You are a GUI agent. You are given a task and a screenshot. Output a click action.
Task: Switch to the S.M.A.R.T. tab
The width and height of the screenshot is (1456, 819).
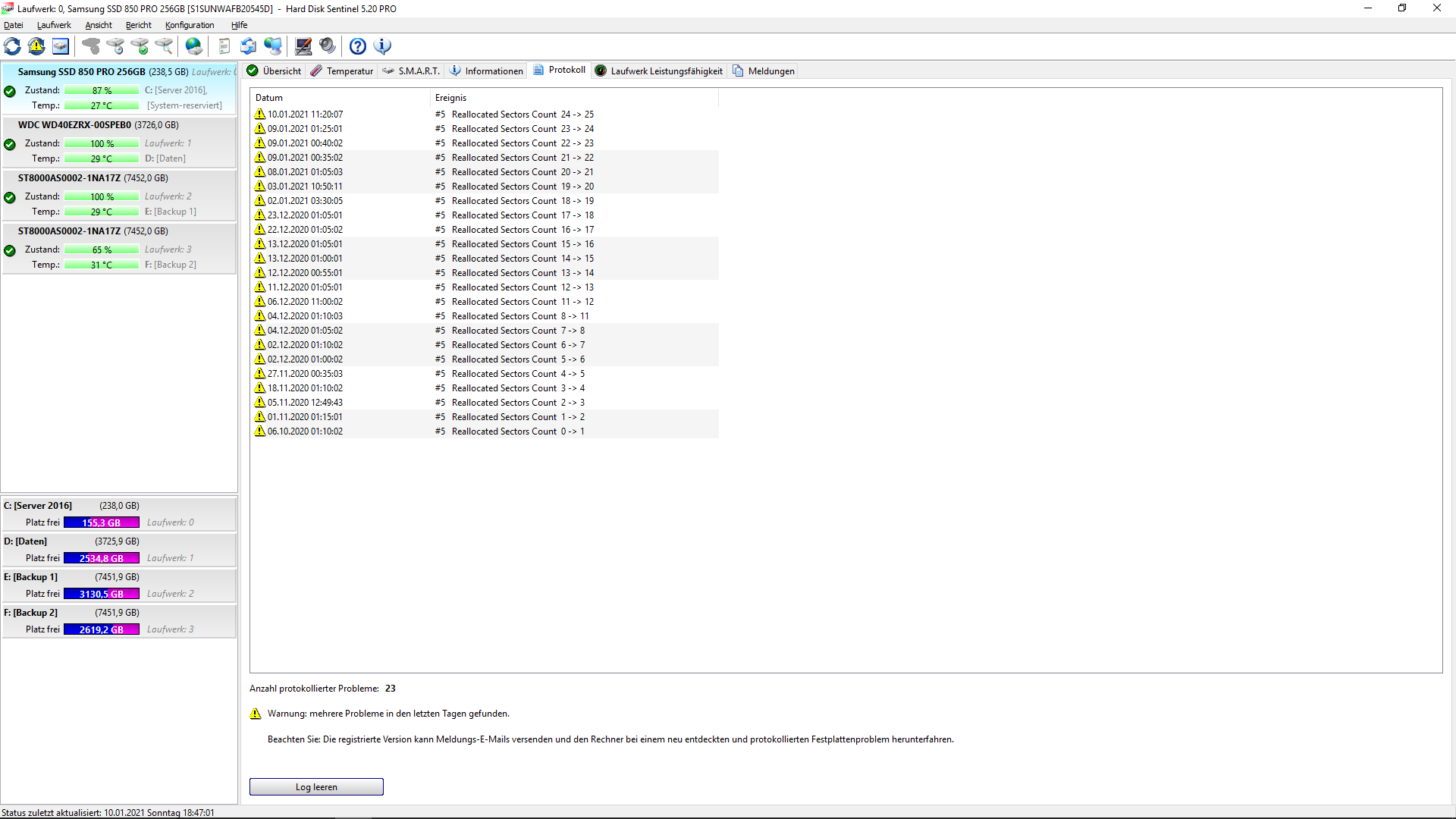(x=411, y=71)
